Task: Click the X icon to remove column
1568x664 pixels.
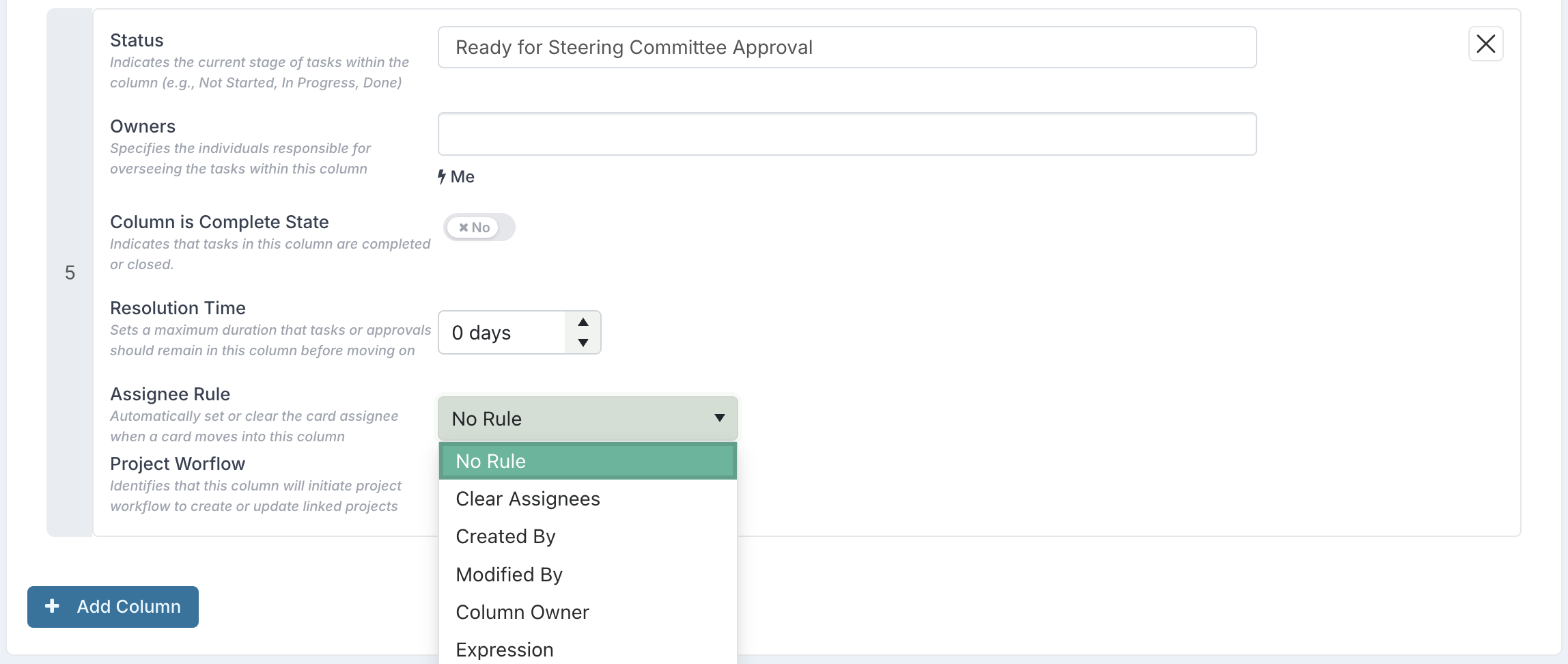Action: [1485, 44]
